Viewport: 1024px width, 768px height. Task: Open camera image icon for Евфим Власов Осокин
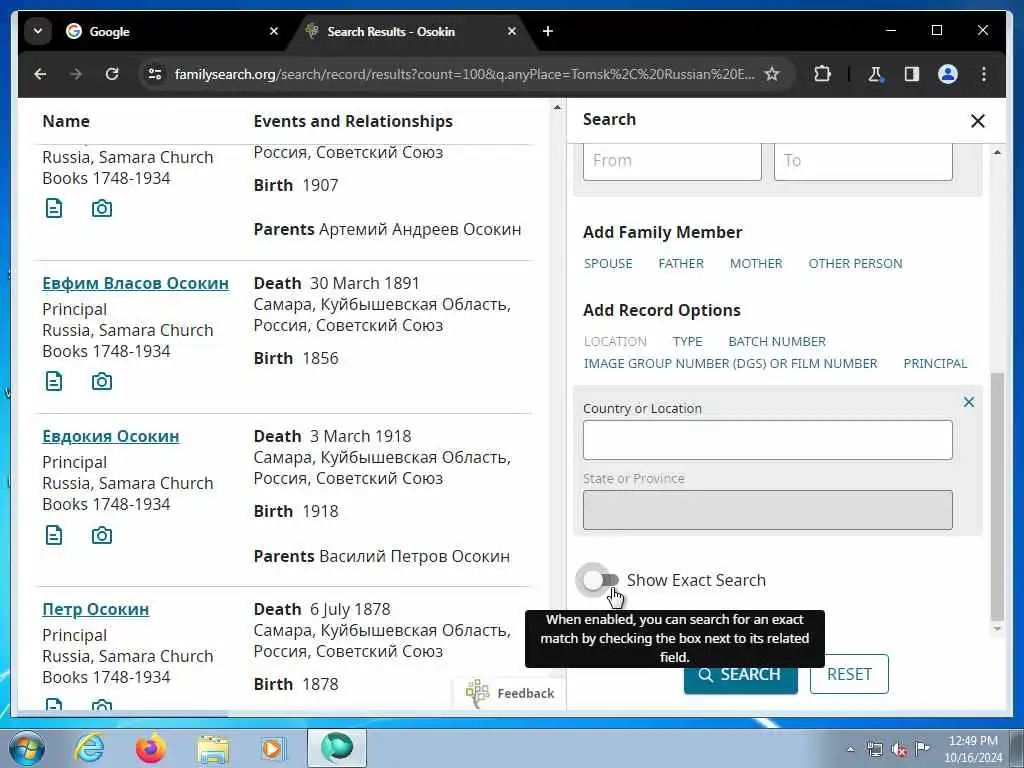click(x=102, y=381)
